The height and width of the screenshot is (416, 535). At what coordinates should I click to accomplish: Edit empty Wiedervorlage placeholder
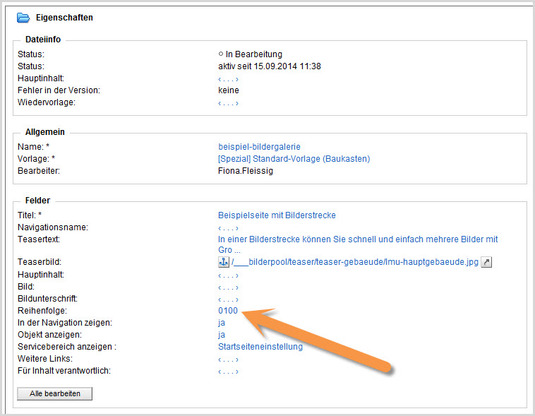click(228, 103)
